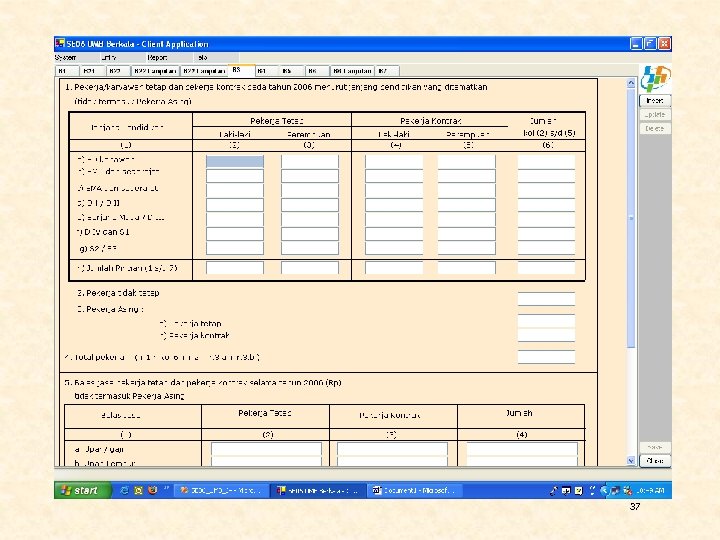Click scrollbar up arrow of the form
This screenshot has width=720, height=540.
(631, 83)
